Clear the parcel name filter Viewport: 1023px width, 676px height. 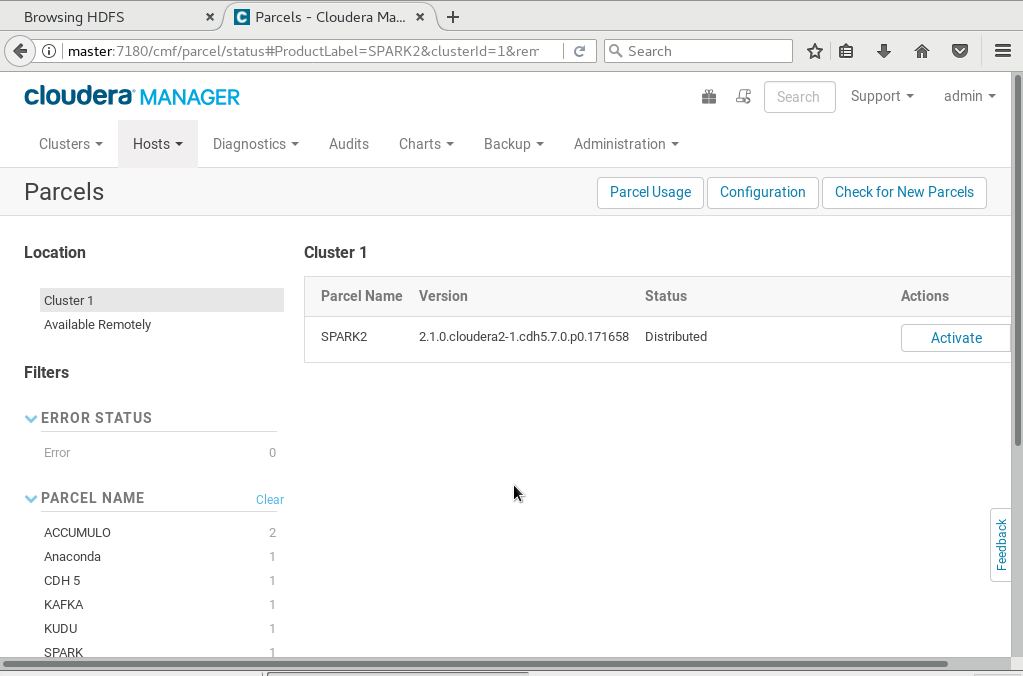pyautogui.click(x=269, y=499)
